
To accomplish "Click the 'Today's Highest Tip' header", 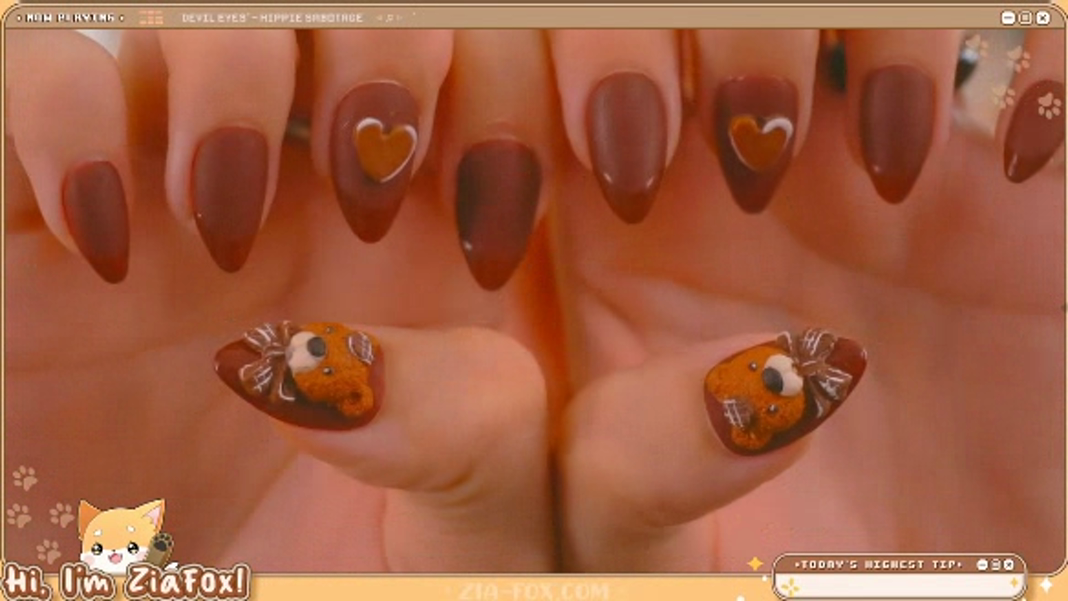I will (x=878, y=565).
